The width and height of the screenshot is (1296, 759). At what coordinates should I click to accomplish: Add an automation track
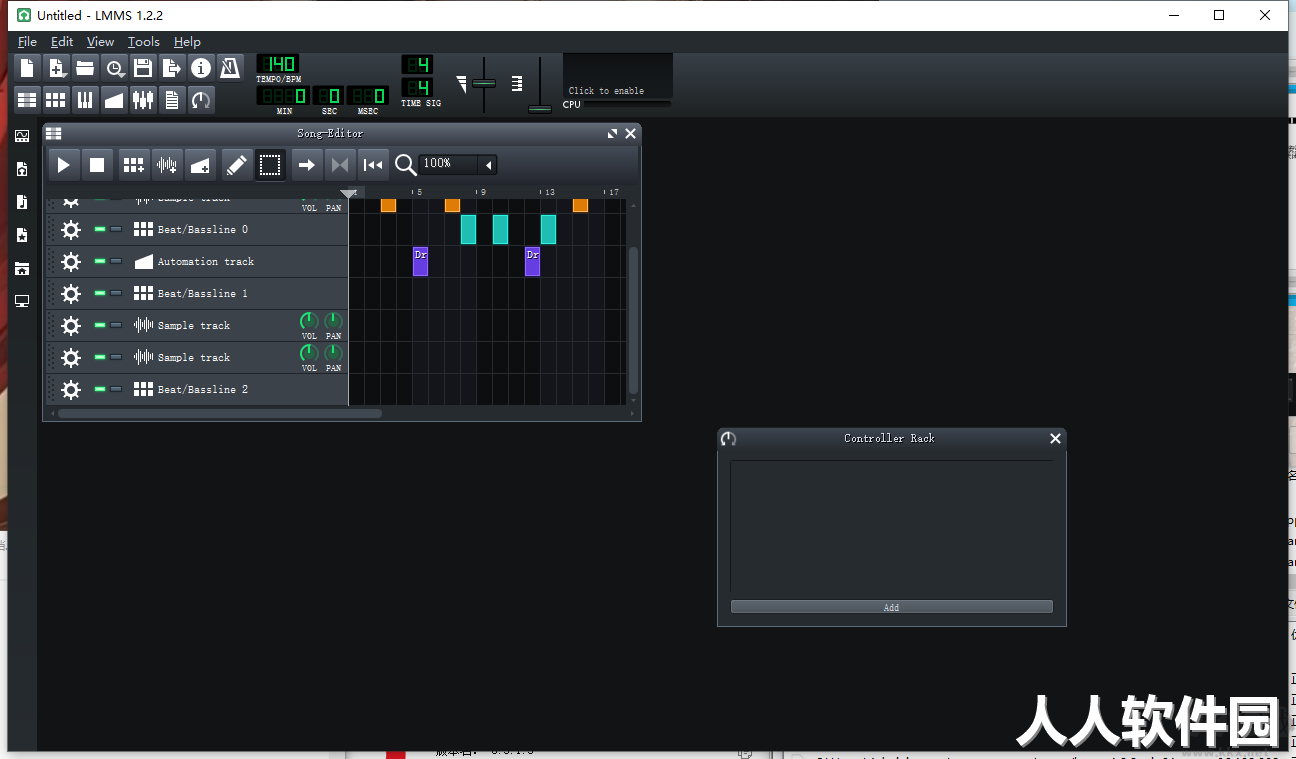coord(200,165)
